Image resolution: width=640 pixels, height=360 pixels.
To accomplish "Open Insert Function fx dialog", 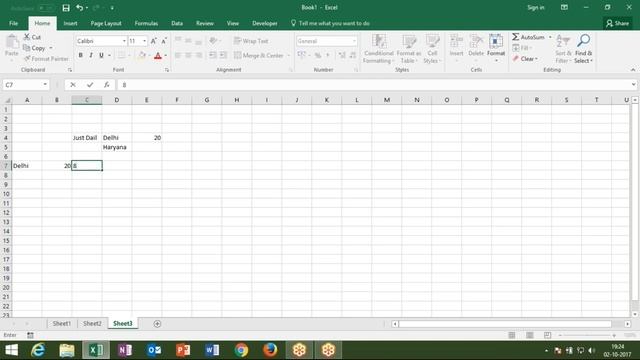I will coord(107,85).
